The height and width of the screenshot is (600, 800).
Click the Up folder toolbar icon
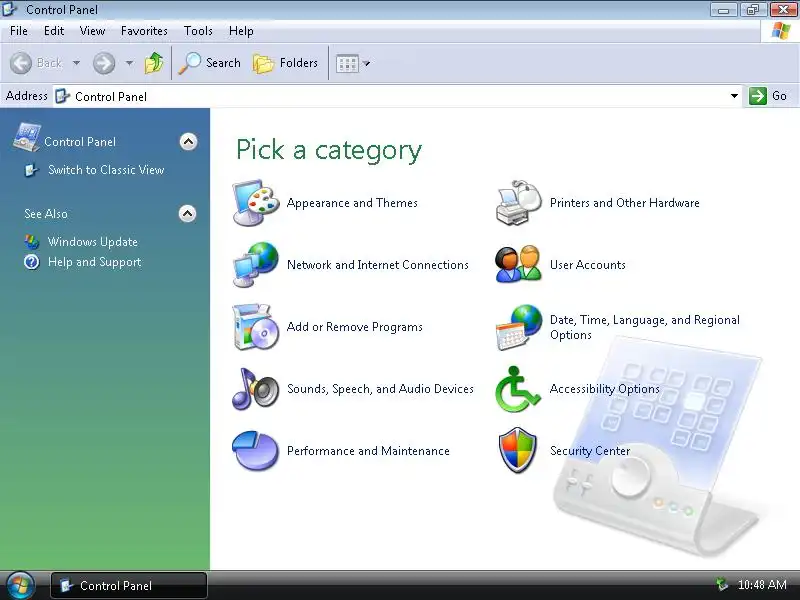[x=154, y=63]
